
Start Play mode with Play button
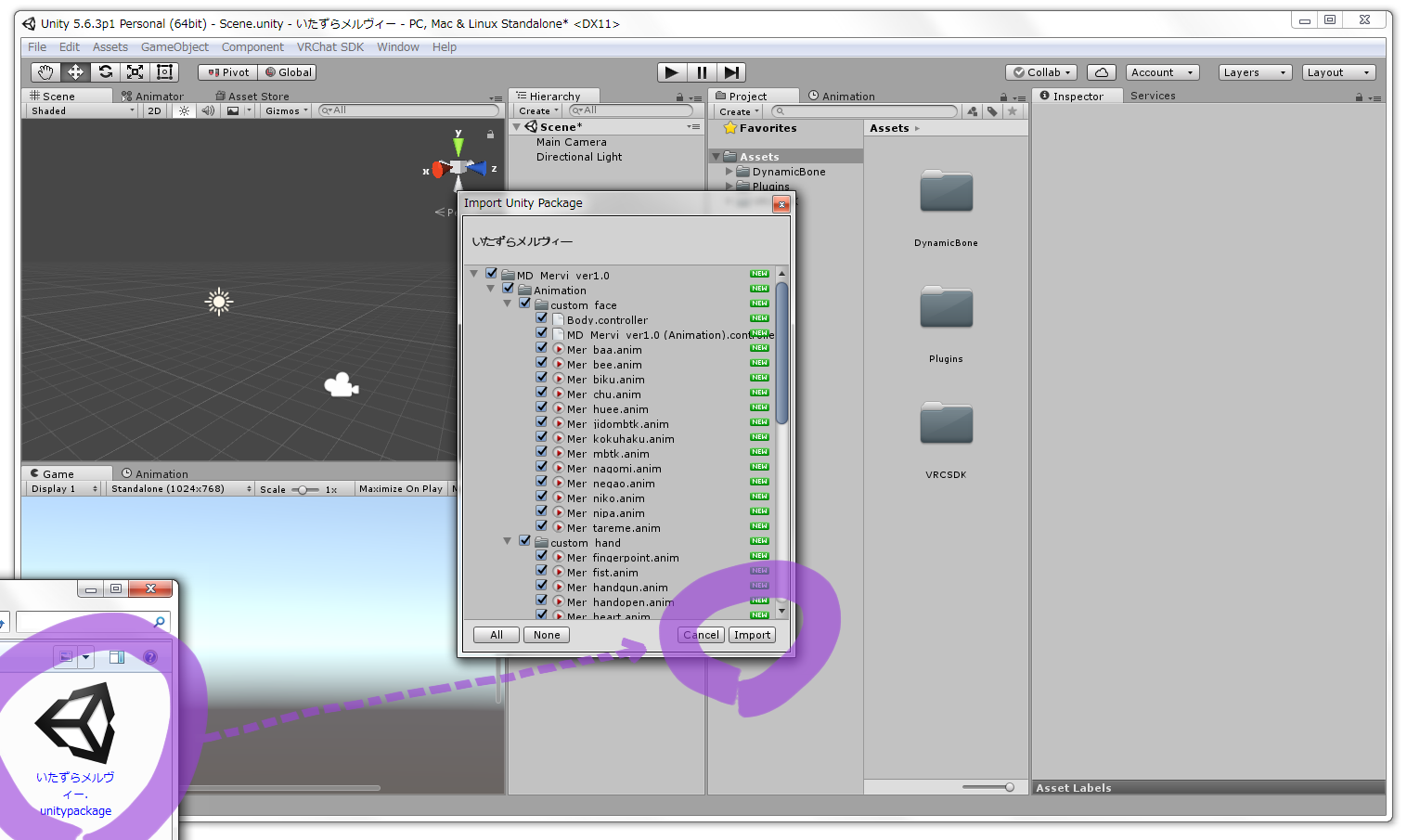[672, 72]
